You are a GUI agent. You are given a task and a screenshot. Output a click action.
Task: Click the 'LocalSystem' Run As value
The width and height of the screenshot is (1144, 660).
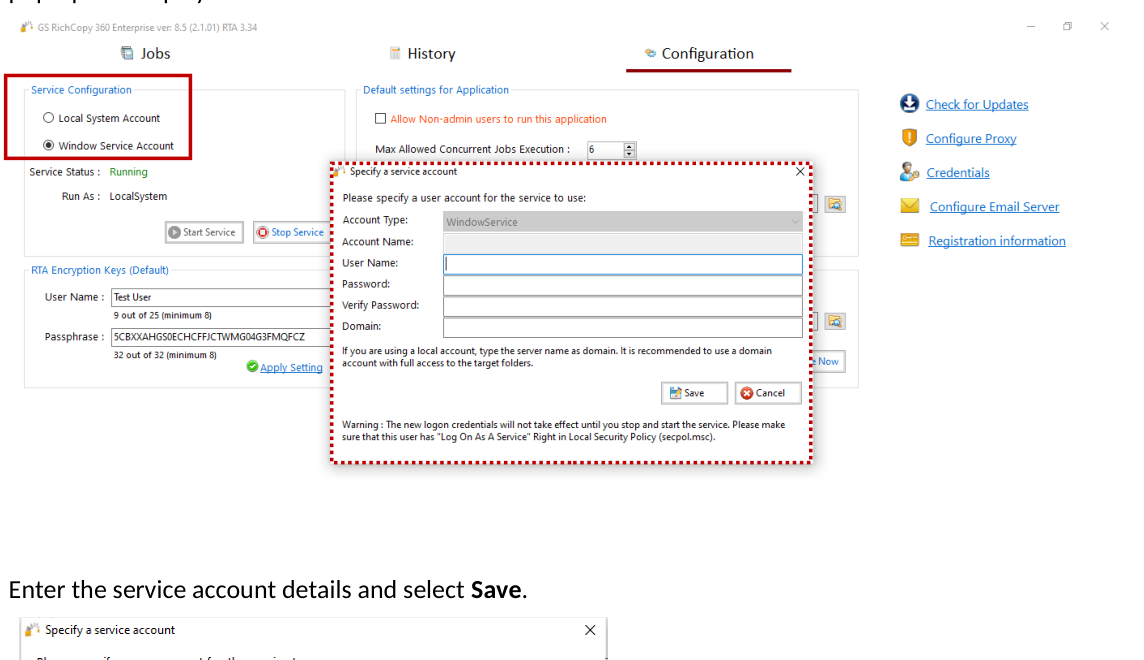138,196
